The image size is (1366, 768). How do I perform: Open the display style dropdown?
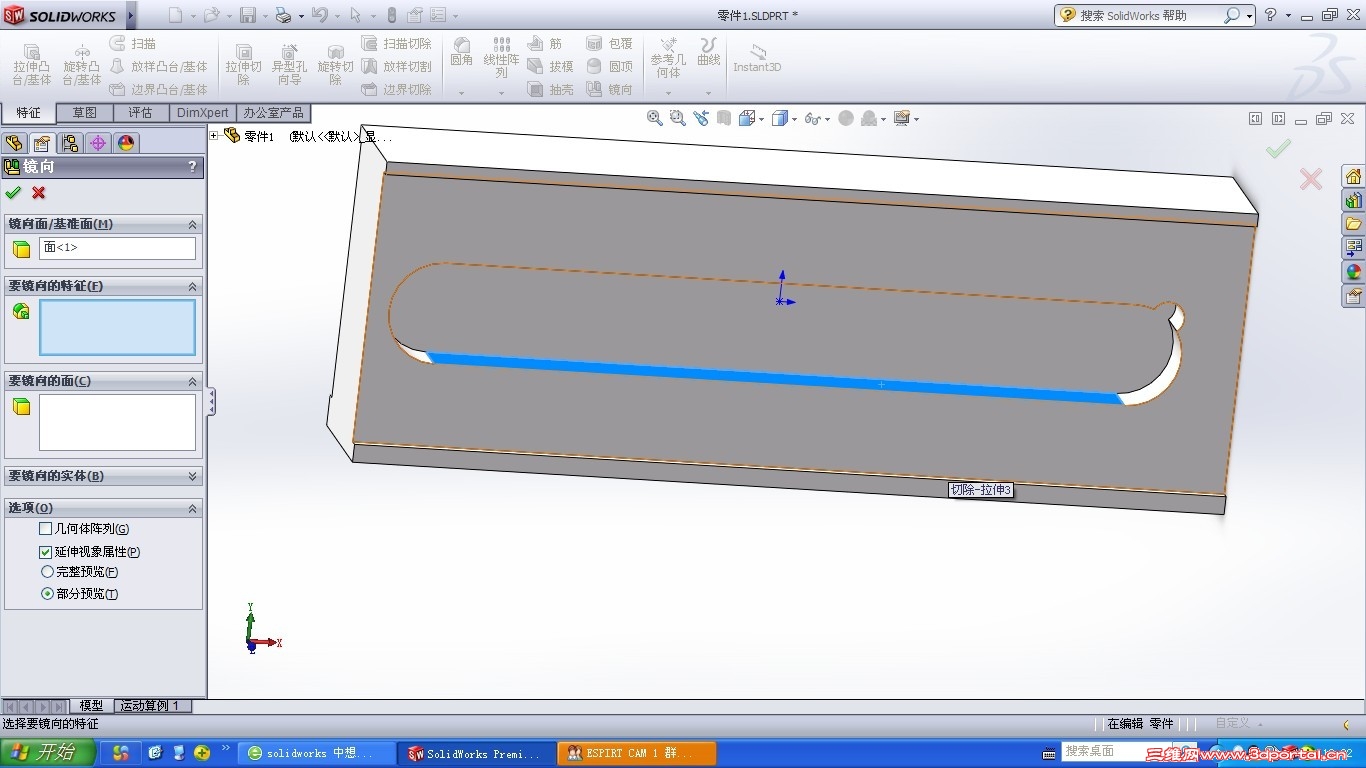point(794,119)
